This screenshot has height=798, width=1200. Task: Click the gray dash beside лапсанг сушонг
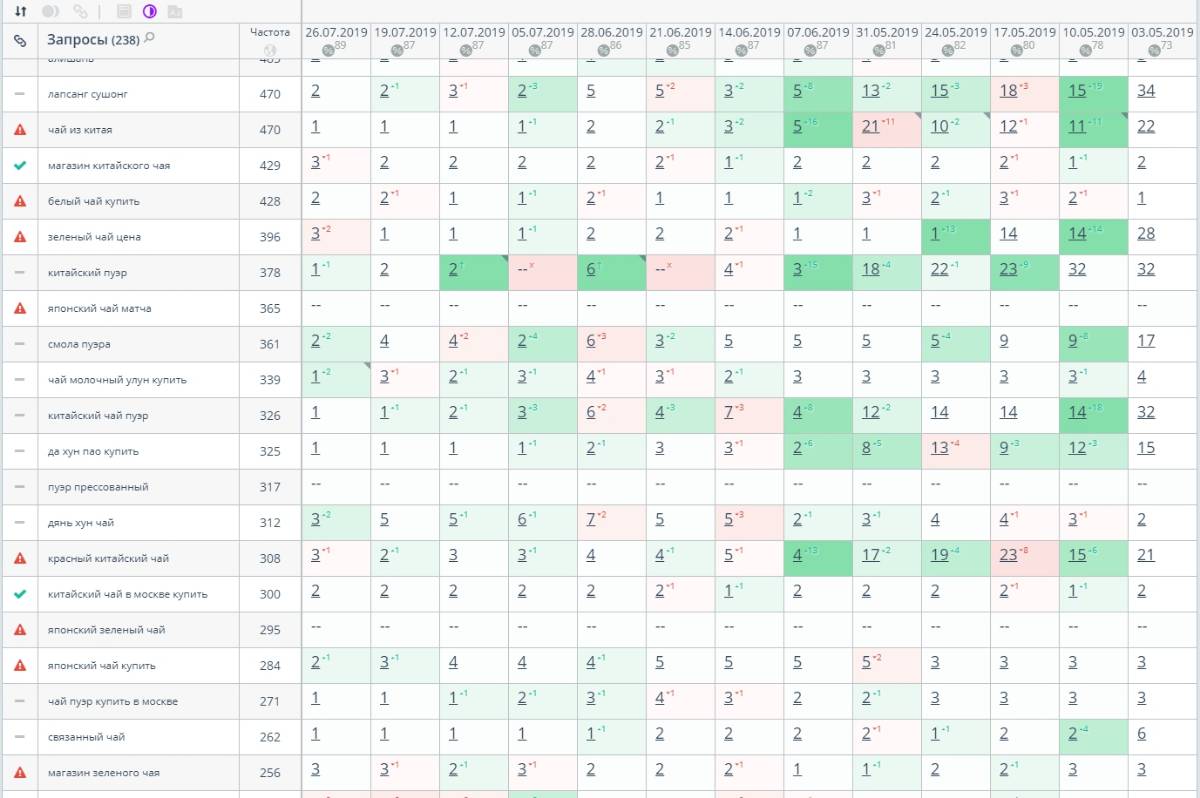[x=20, y=94]
